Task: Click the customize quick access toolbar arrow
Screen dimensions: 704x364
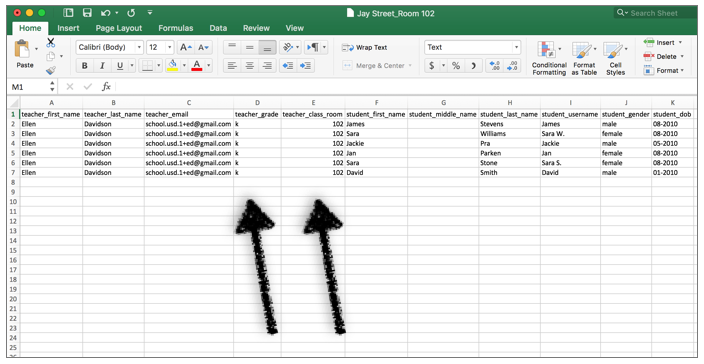Action: 150,13
